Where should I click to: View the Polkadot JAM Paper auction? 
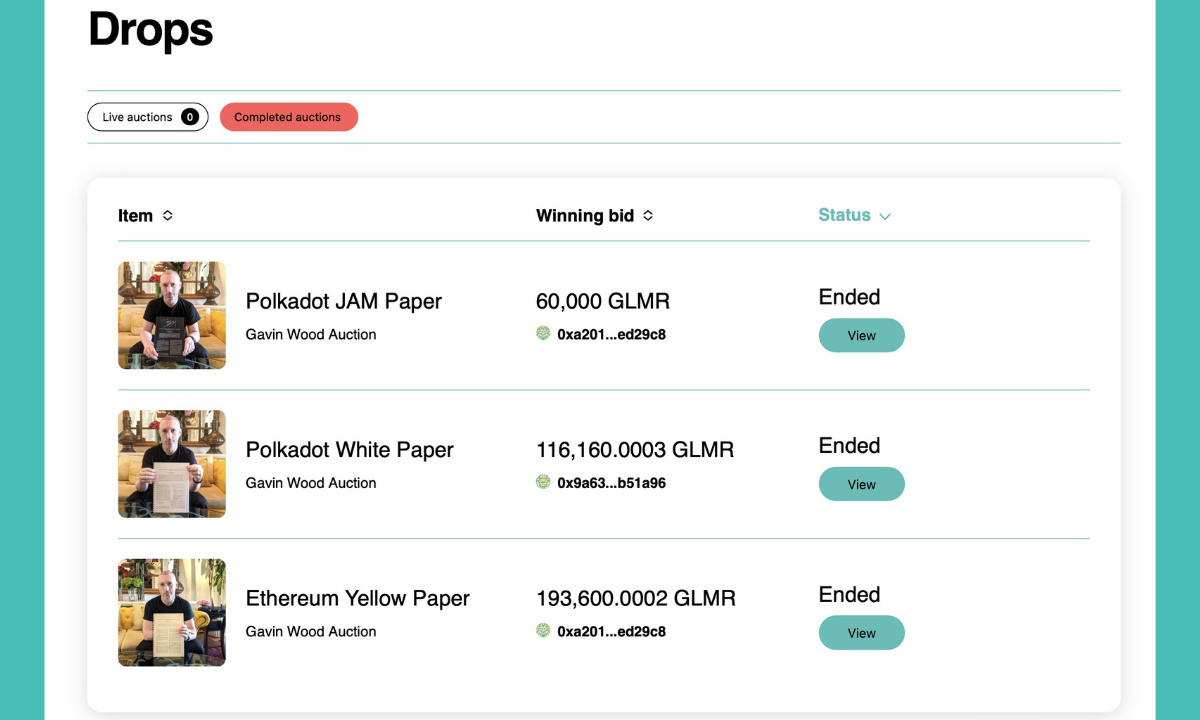pyautogui.click(x=861, y=335)
